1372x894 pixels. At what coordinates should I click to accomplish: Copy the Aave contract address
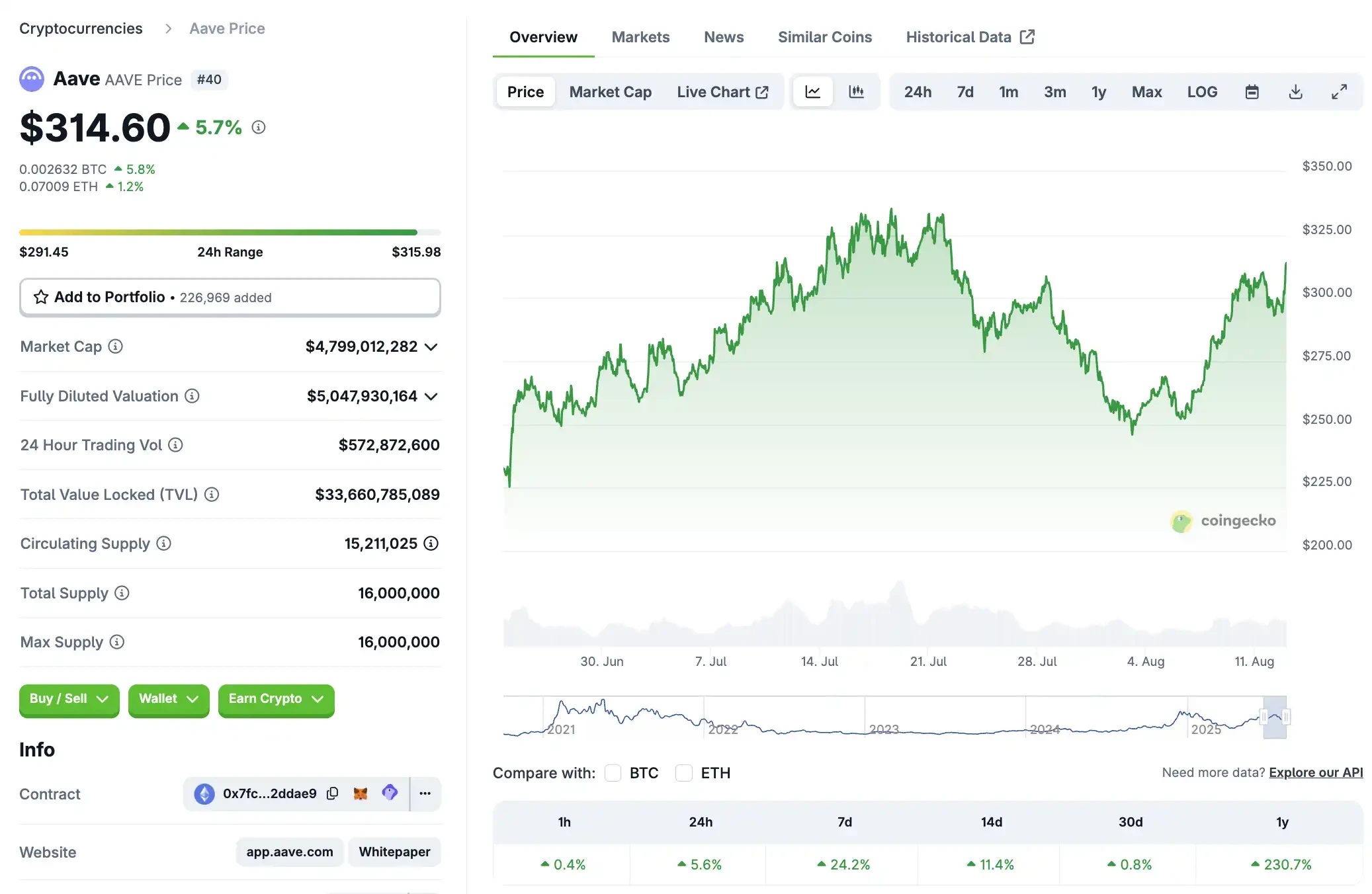pos(333,793)
